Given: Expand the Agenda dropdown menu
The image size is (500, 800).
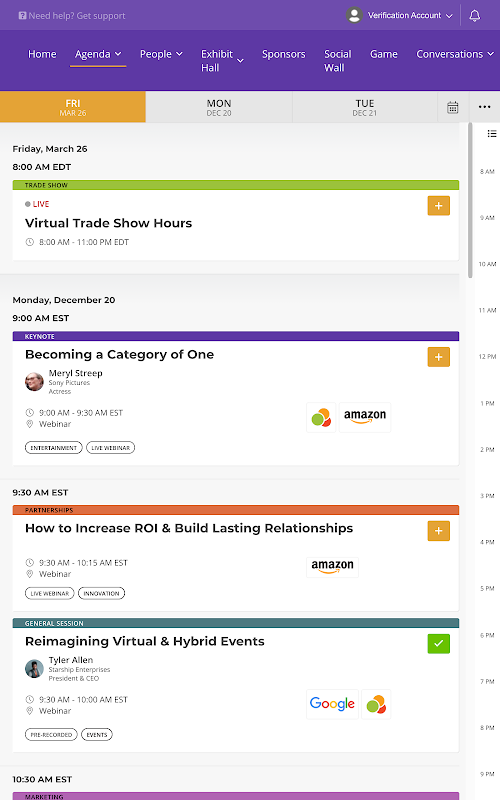Looking at the screenshot, I should 98,54.
